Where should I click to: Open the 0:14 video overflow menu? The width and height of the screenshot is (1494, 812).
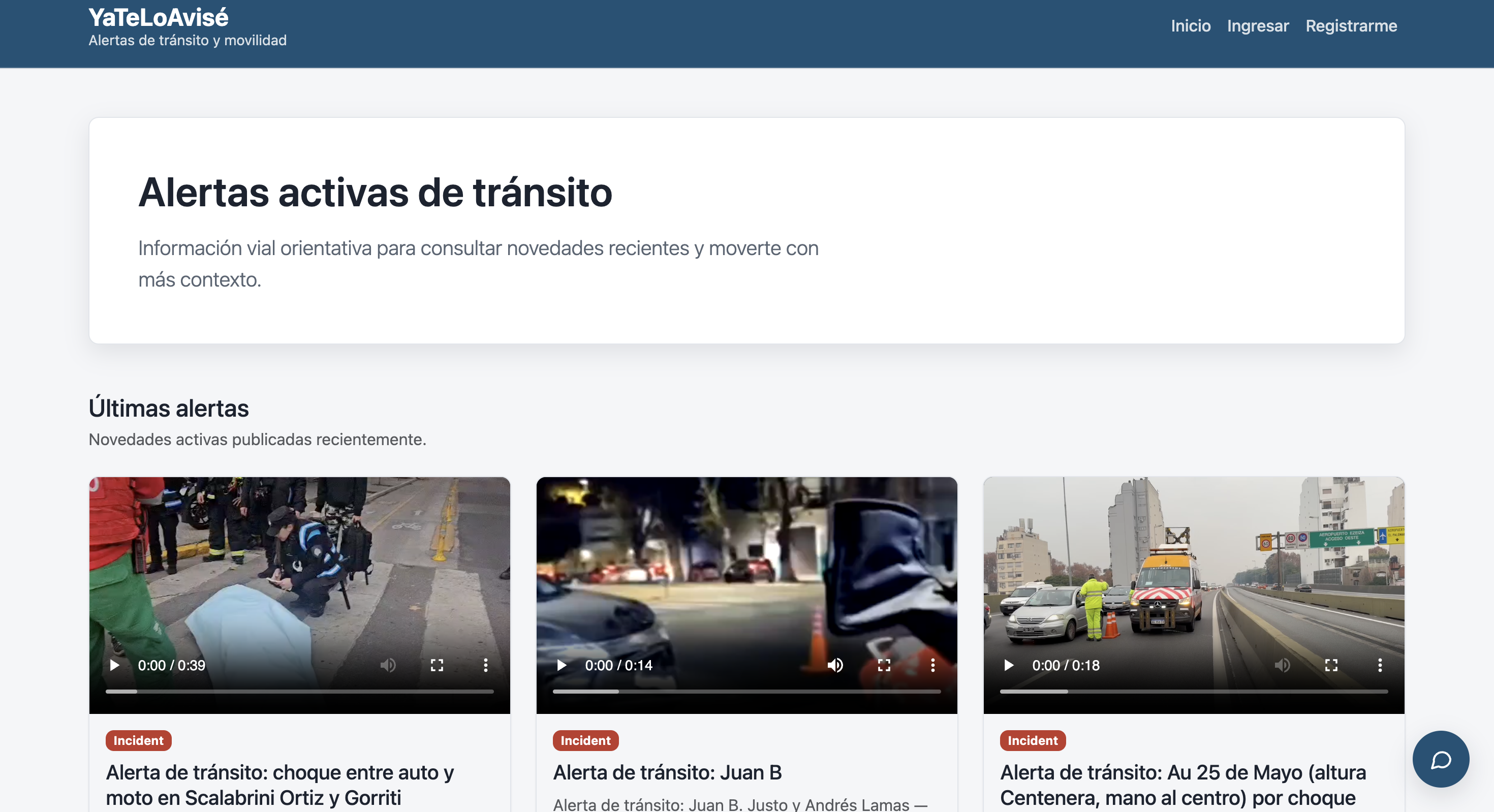[x=932, y=665]
